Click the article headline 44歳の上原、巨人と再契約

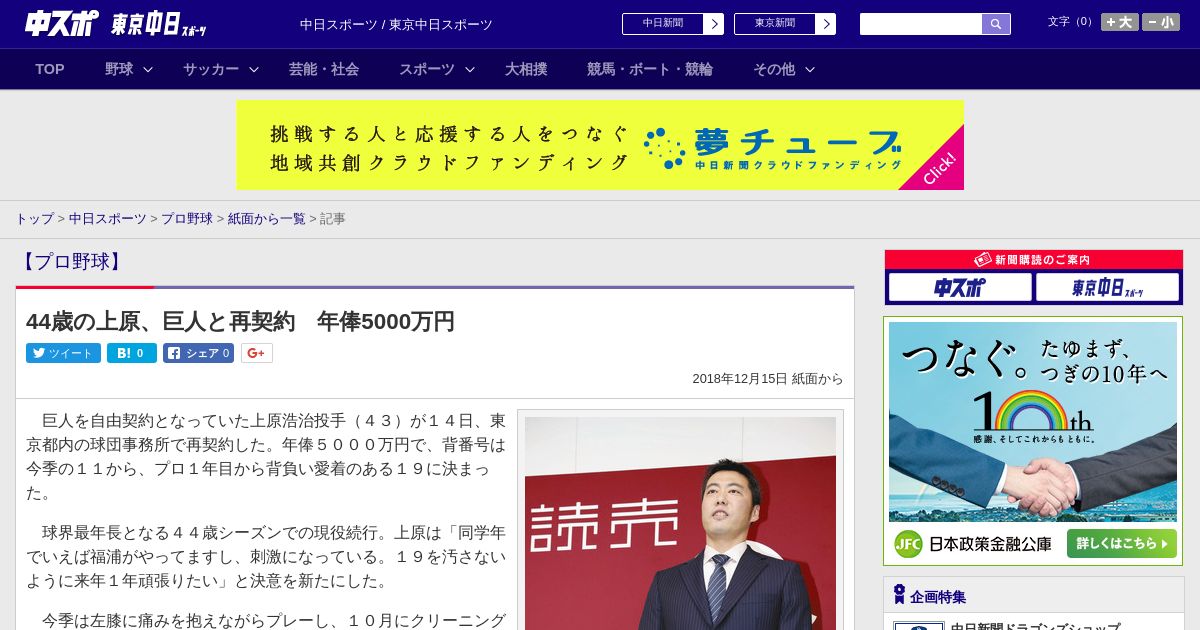pos(240,321)
